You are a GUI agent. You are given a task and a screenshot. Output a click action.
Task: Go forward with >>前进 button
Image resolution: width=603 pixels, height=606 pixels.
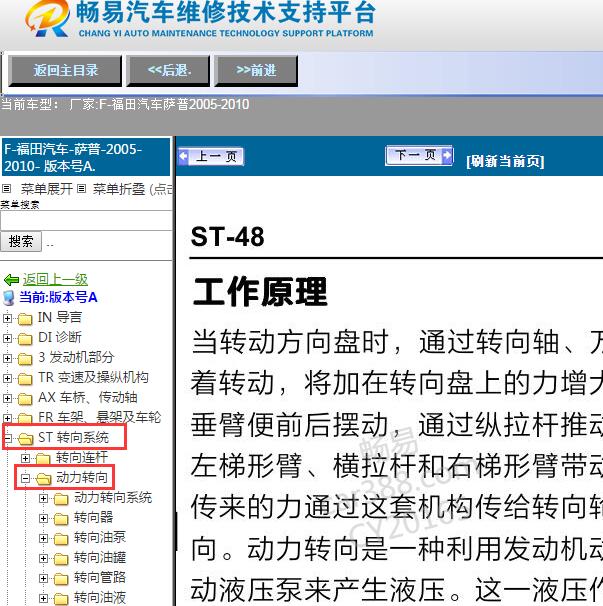[256, 70]
